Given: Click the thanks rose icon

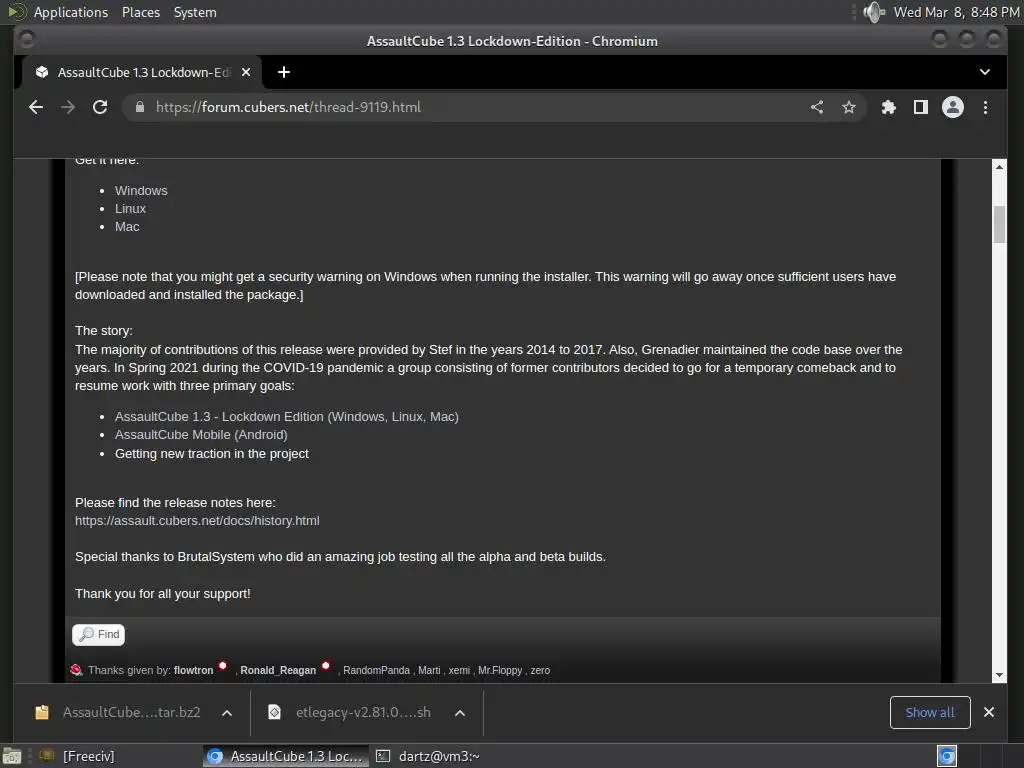Looking at the screenshot, I should [76, 670].
